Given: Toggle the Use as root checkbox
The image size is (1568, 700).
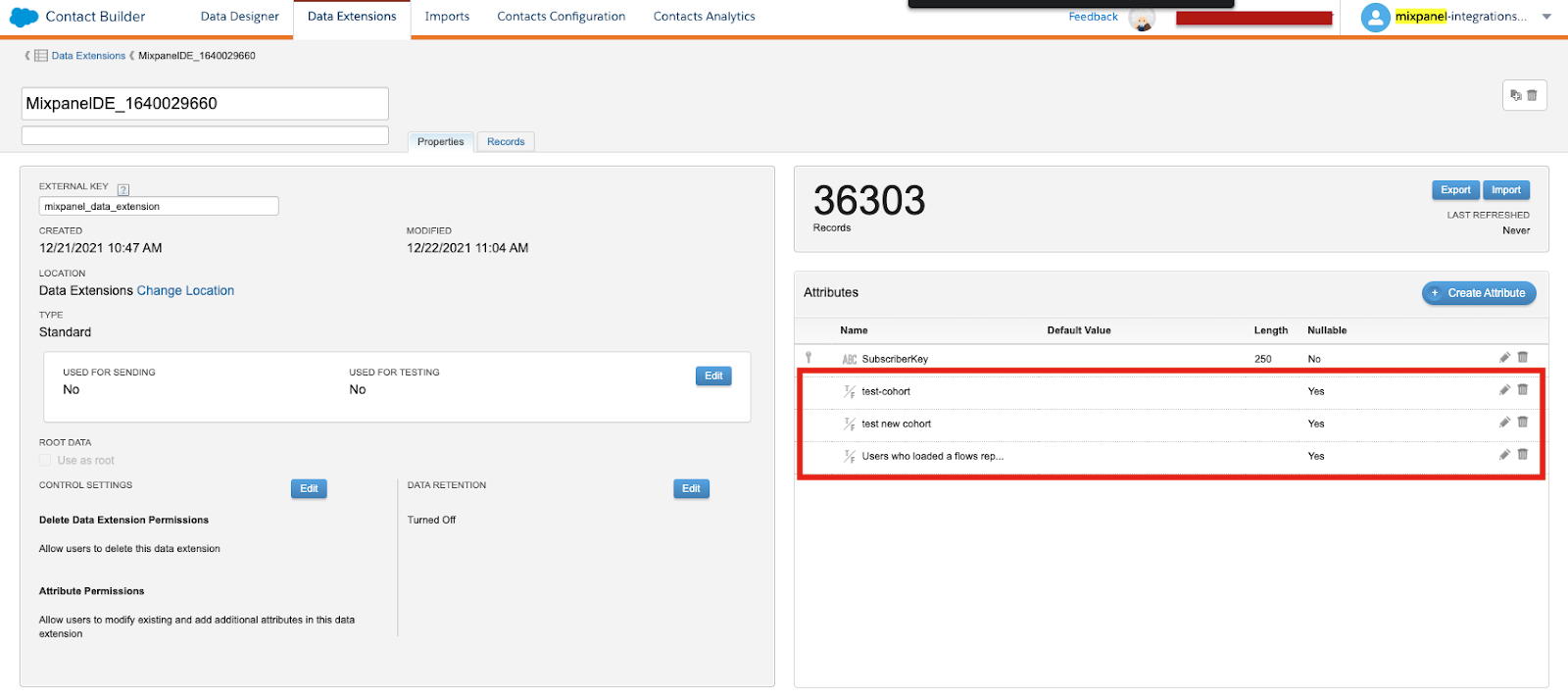Looking at the screenshot, I should click(45, 460).
